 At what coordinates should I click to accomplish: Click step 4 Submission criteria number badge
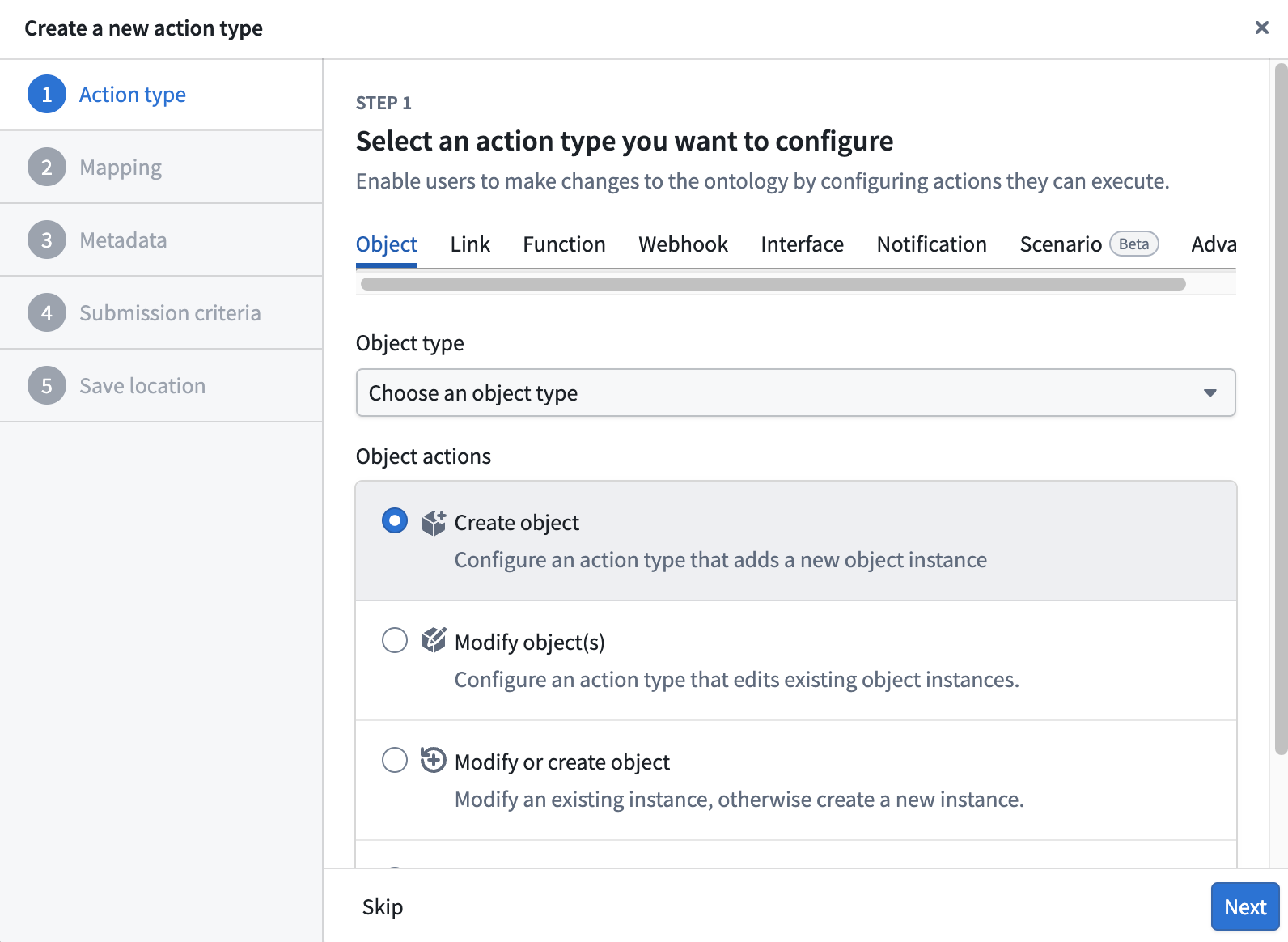[47, 313]
